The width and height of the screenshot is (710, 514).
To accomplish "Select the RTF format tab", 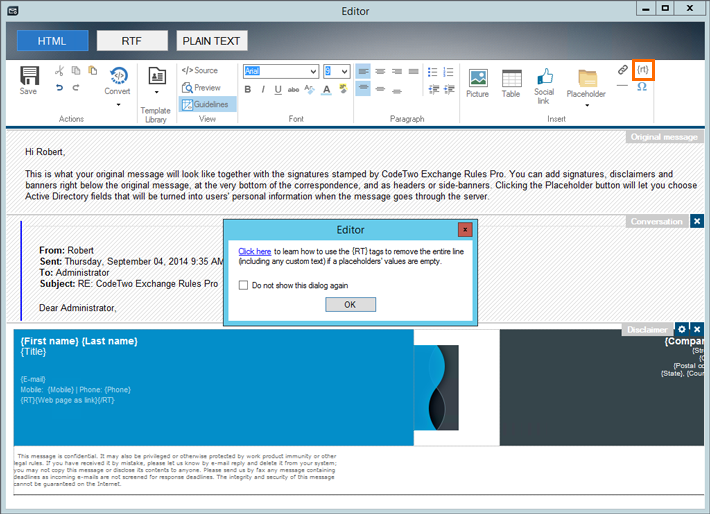I will pyautogui.click(x=132, y=41).
